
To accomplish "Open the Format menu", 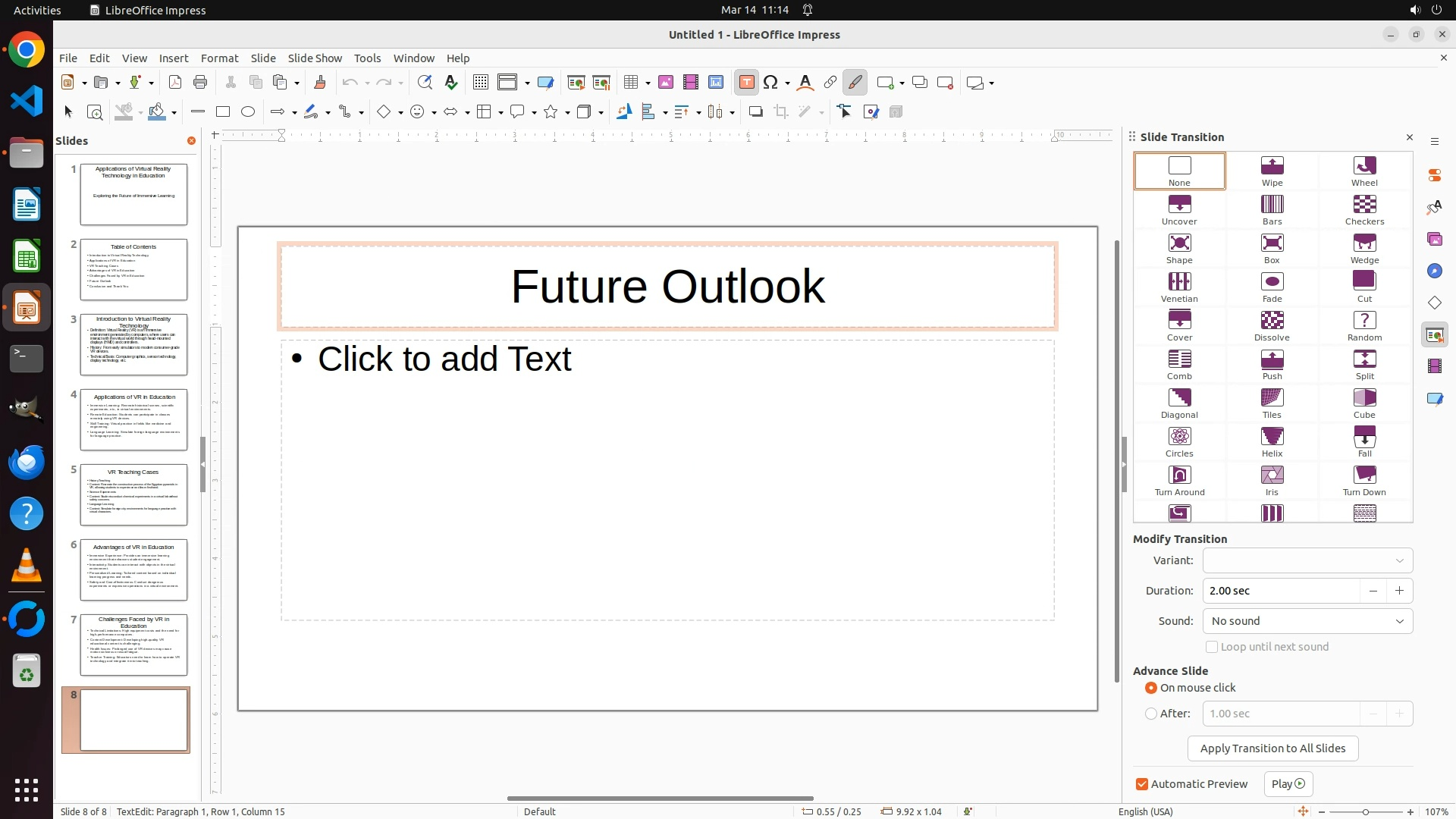I will pos(219,58).
